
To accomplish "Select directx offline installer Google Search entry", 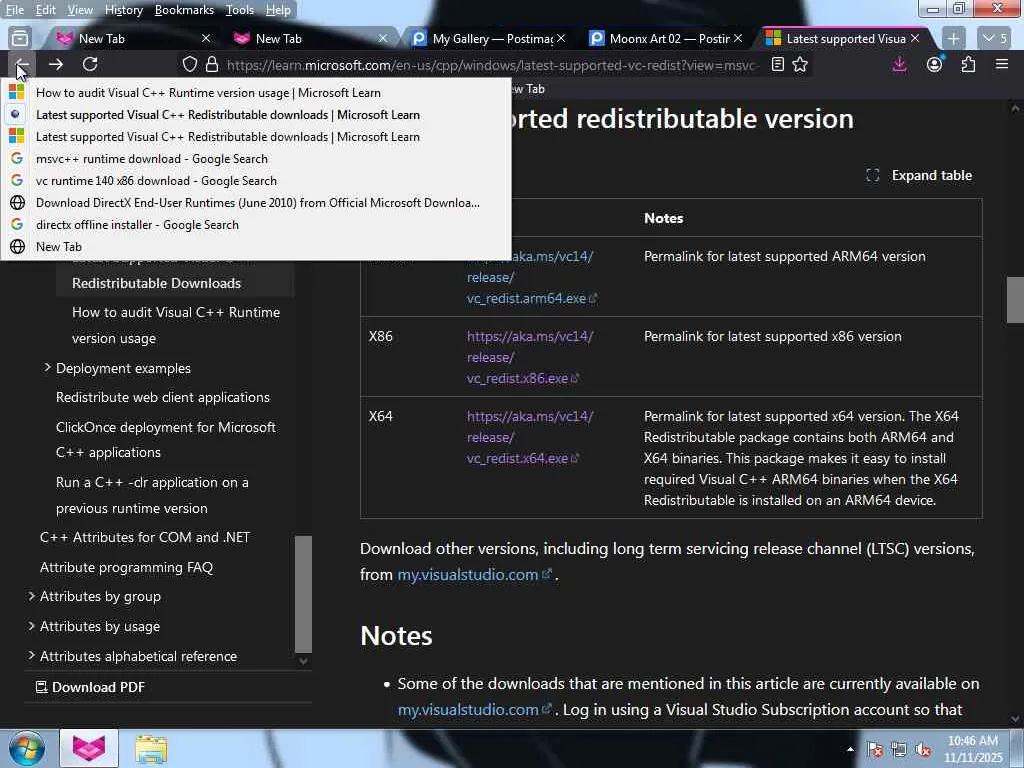I will [x=256, y=225].
